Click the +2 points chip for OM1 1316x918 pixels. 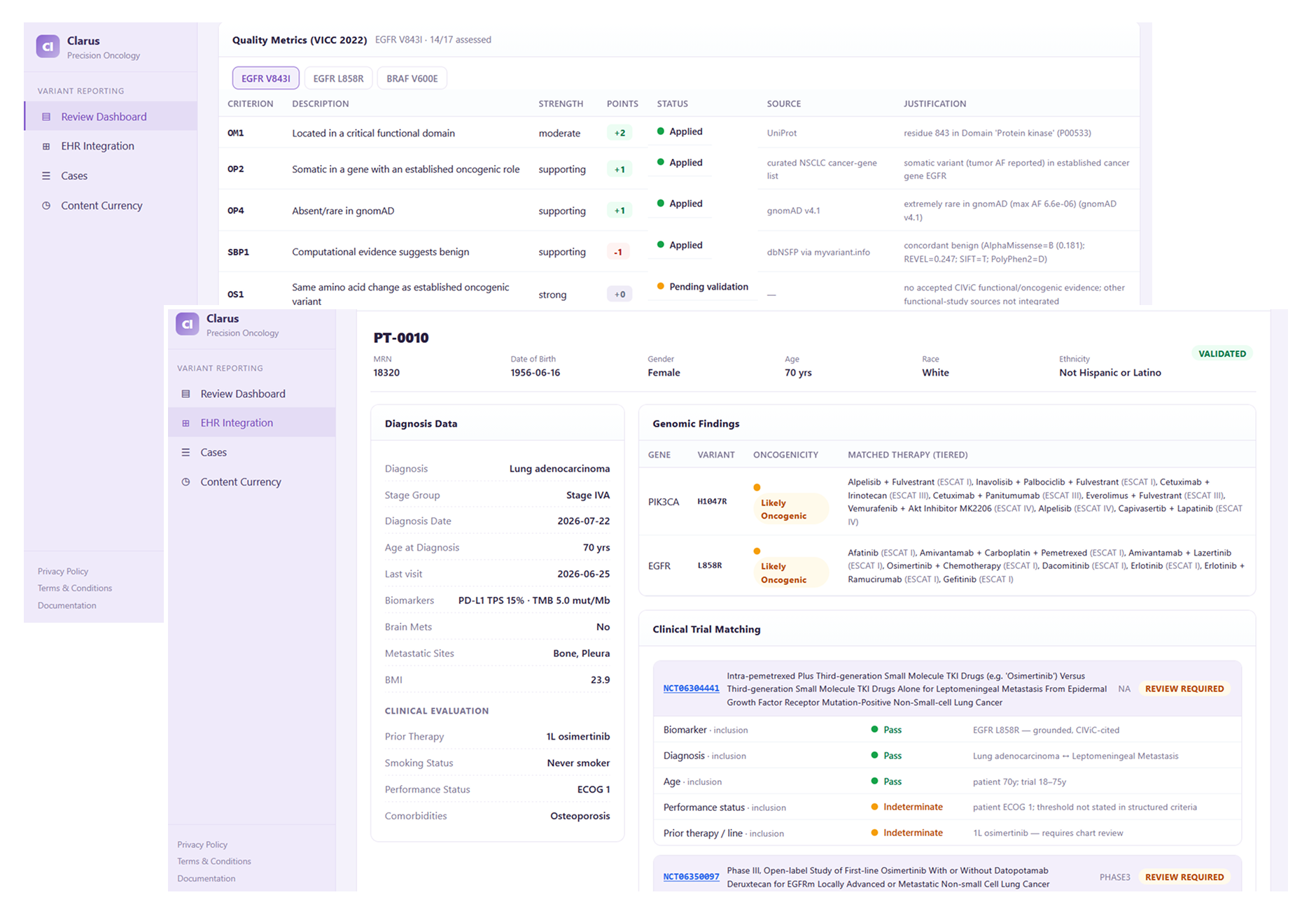[x=619, y=133]
